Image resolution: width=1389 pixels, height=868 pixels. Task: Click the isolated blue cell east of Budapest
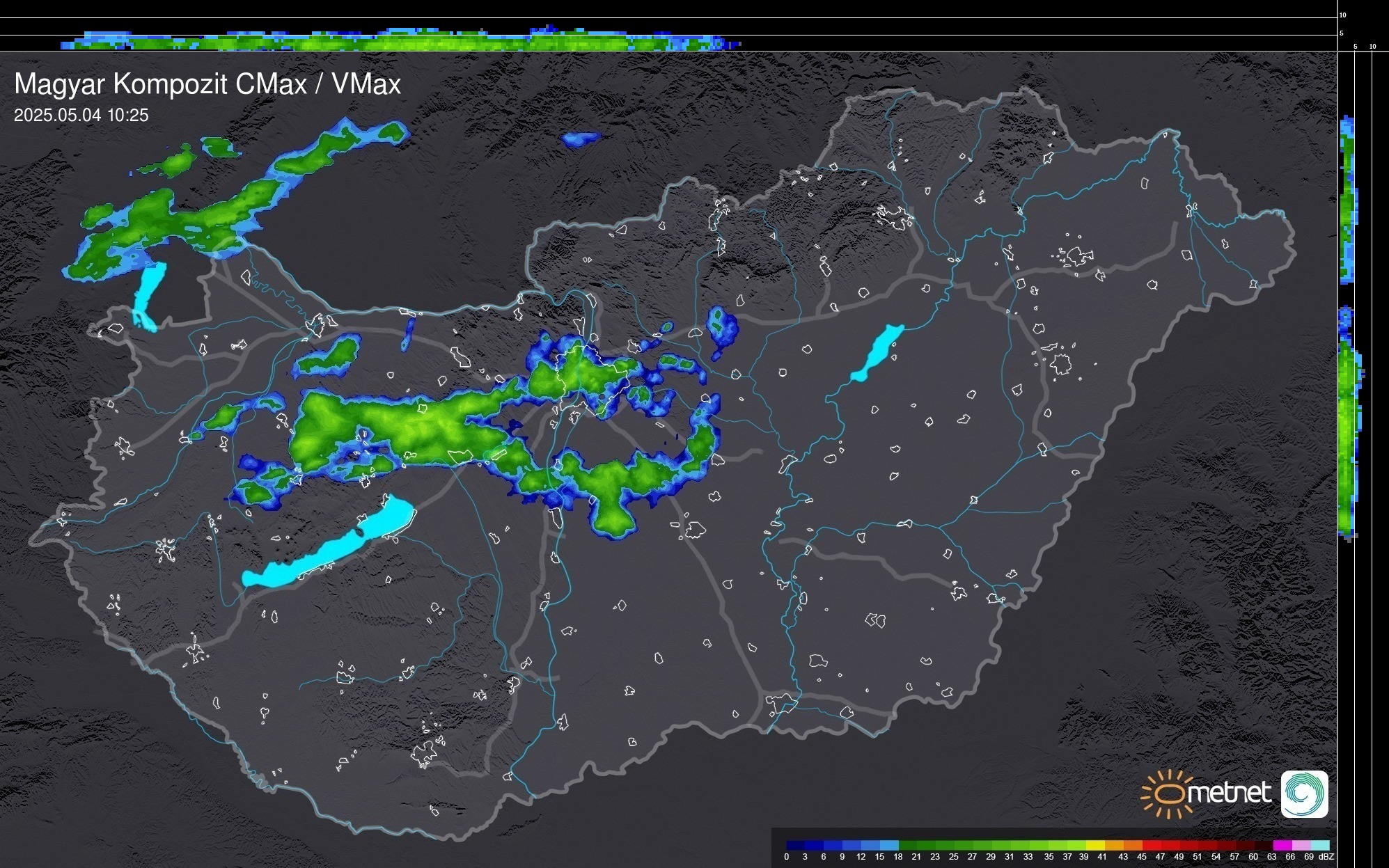(721, 327)
